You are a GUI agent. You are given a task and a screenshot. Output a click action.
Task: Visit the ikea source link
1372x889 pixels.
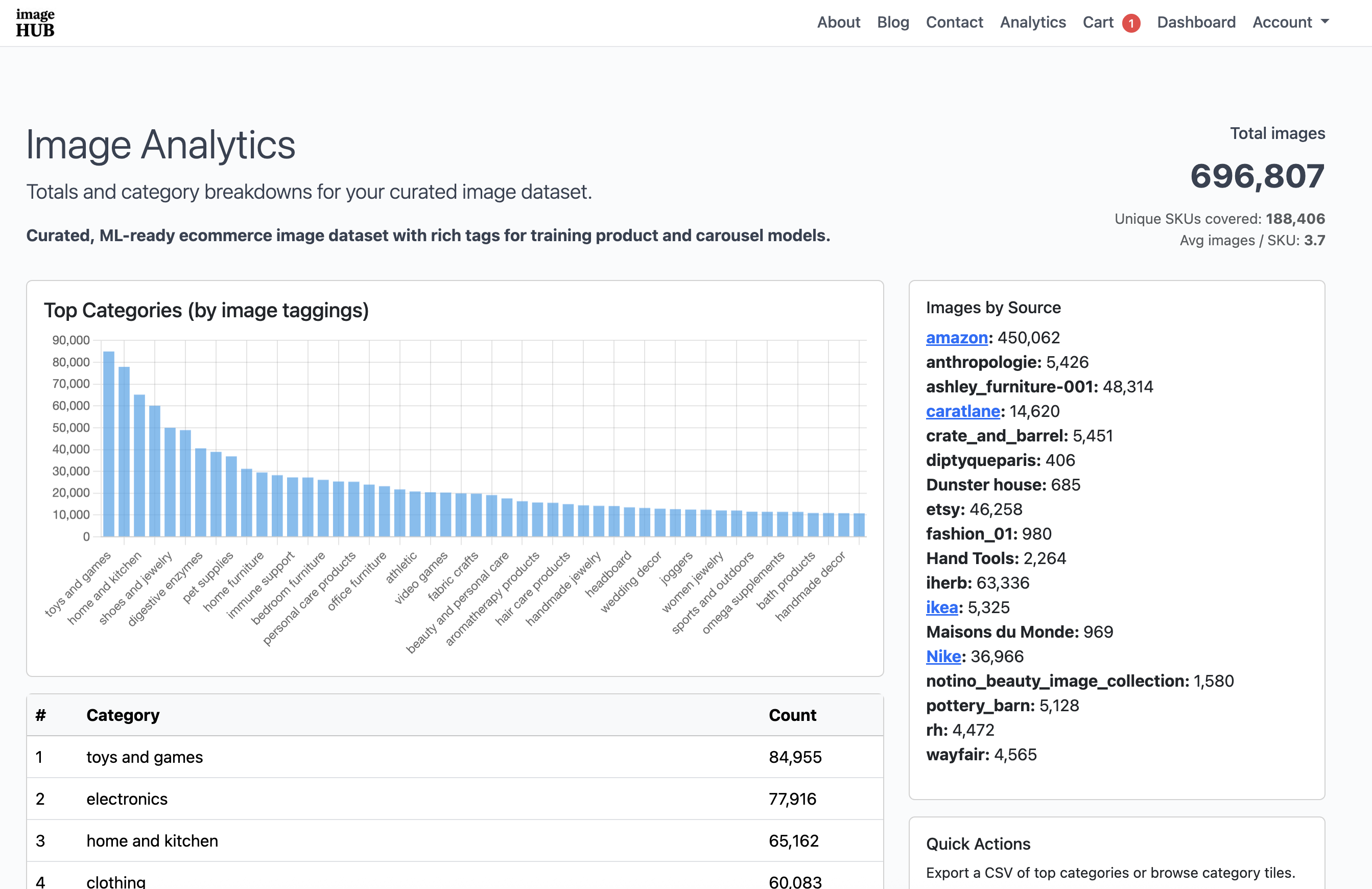(x=941, y=607)
